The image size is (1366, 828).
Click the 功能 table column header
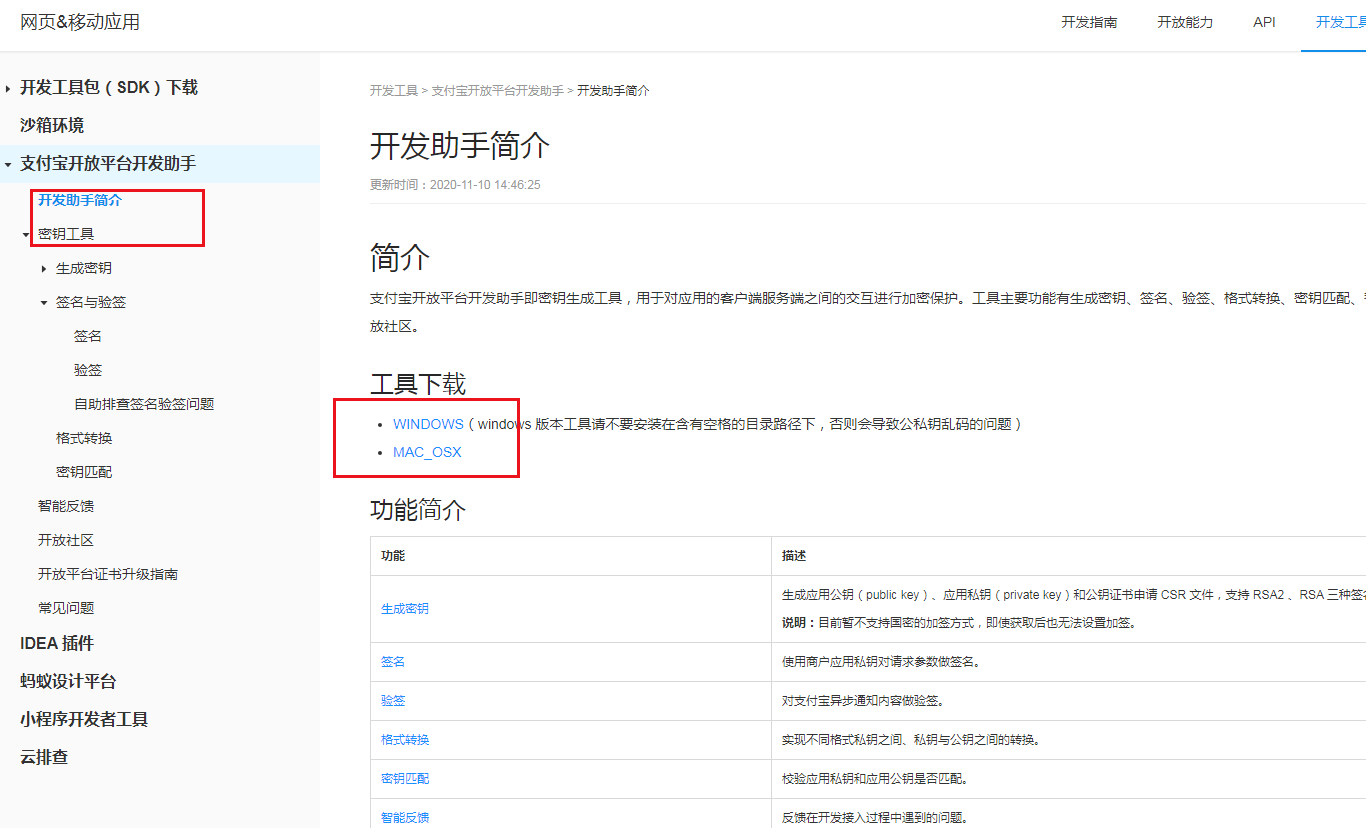(x=393, y=556)
